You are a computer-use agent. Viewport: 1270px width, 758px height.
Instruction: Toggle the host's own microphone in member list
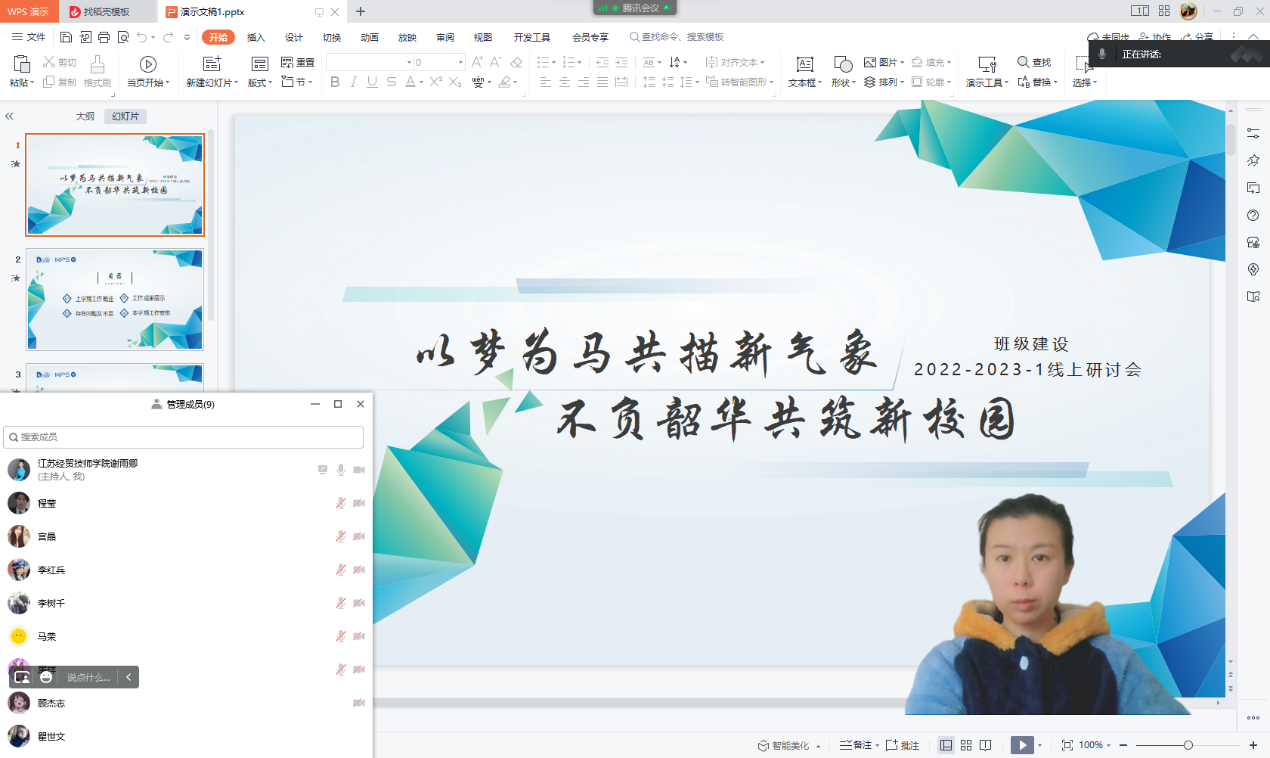[x=341, y=470]
